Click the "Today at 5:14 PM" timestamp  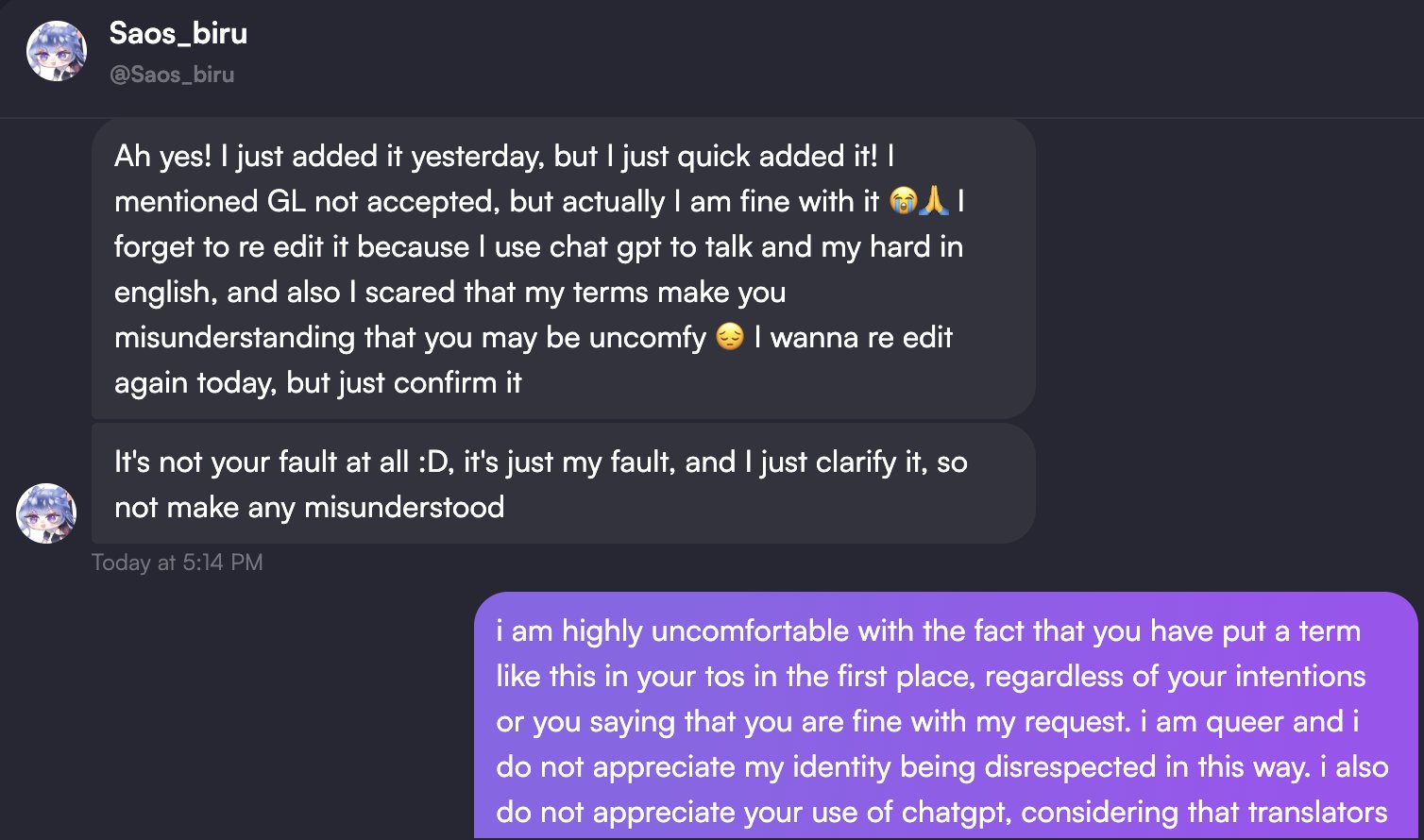click(178, 563)
